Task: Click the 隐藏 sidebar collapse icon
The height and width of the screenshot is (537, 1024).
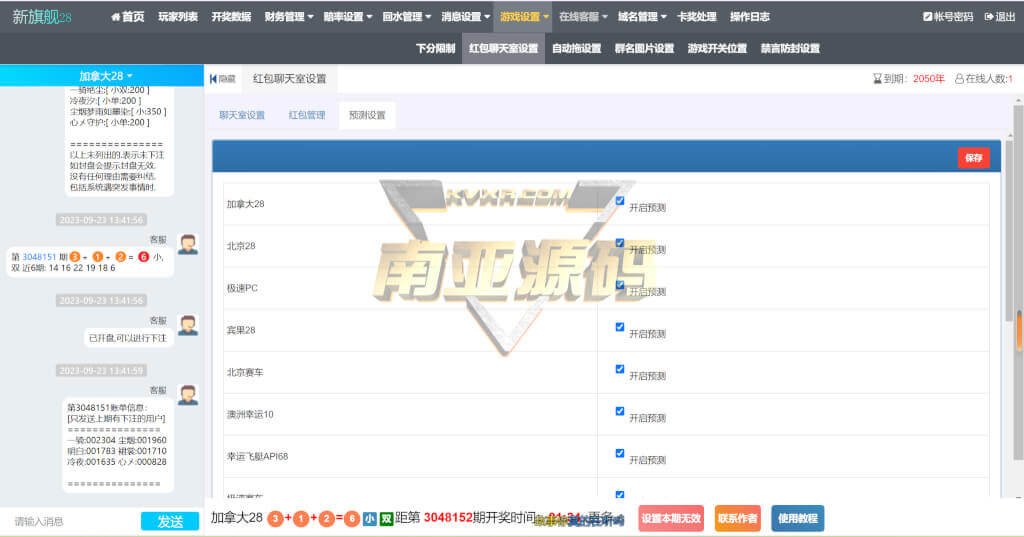Action: click(213, 78)
